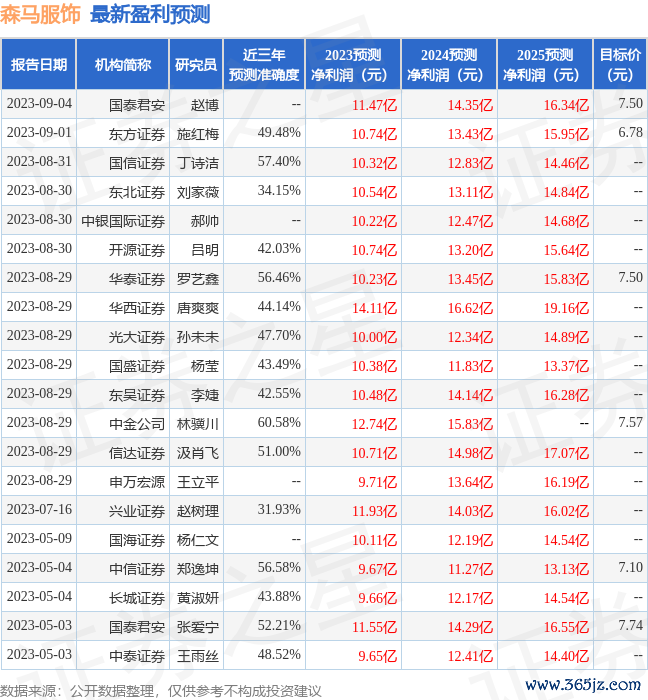Screen dimensions: 648x700
Task: Click the 森马服饰 title text
Action: [40, 14]
